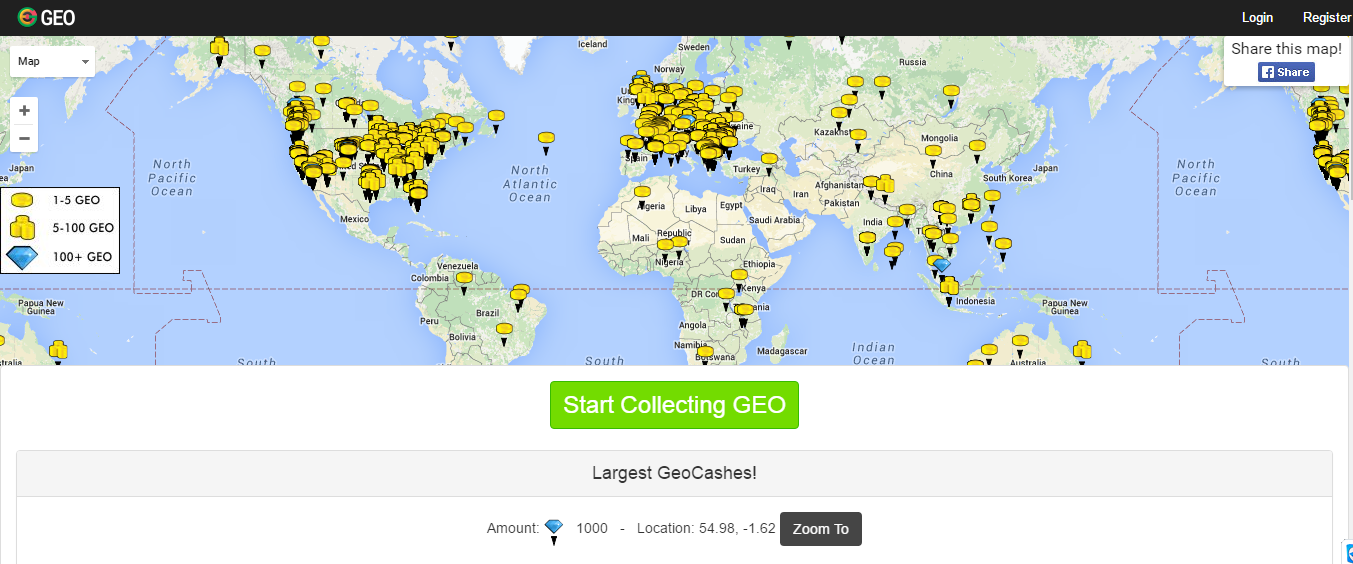Click the 'Largest GeoCashes!' heading
1353x564 pixels.
click(x=674, y=473)
